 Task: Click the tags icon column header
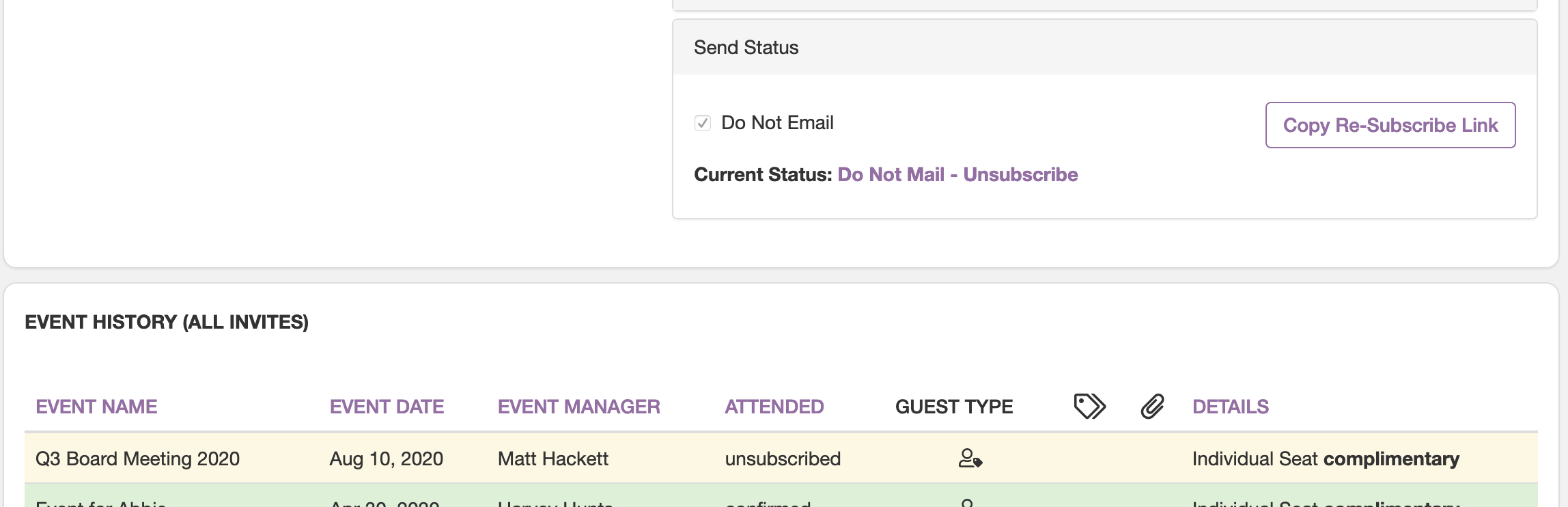coord(1089,406)
